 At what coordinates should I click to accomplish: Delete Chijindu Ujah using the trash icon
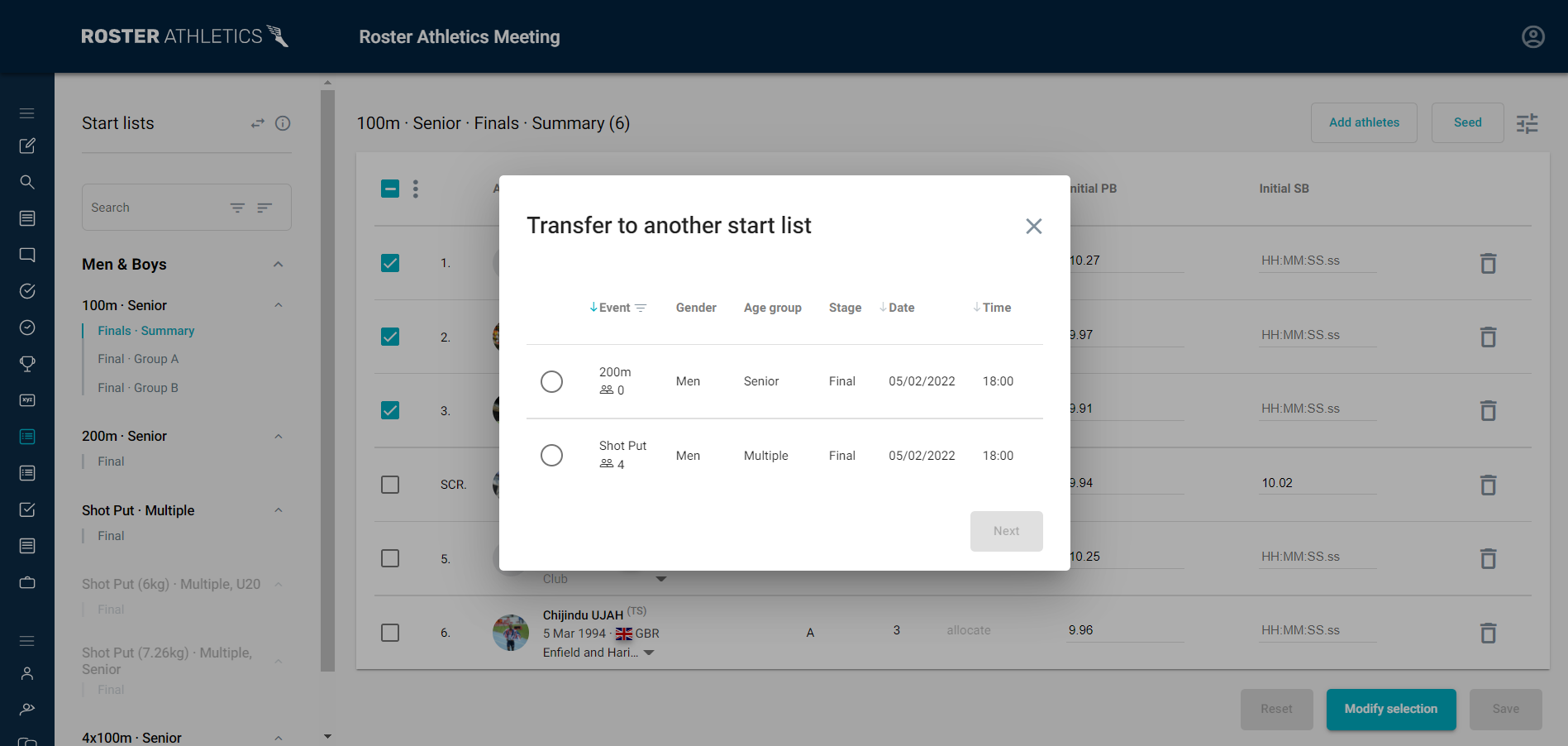[x=1488, y=633]
